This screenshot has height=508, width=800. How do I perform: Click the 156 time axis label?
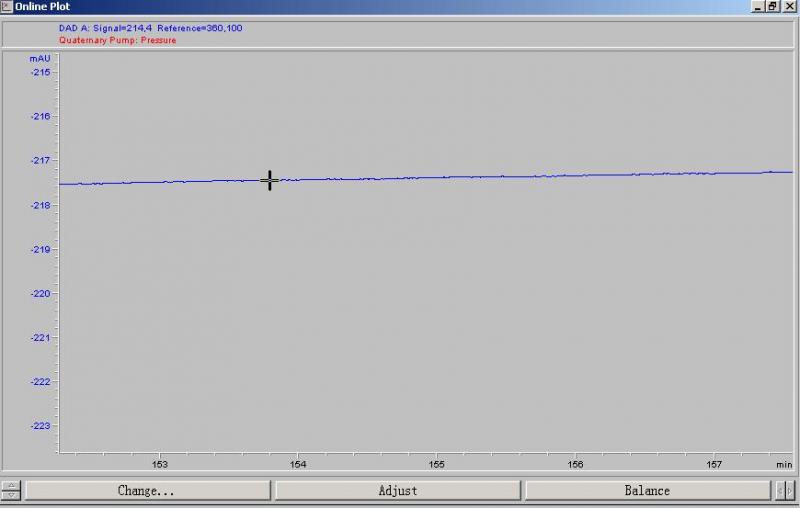[576, 465]
